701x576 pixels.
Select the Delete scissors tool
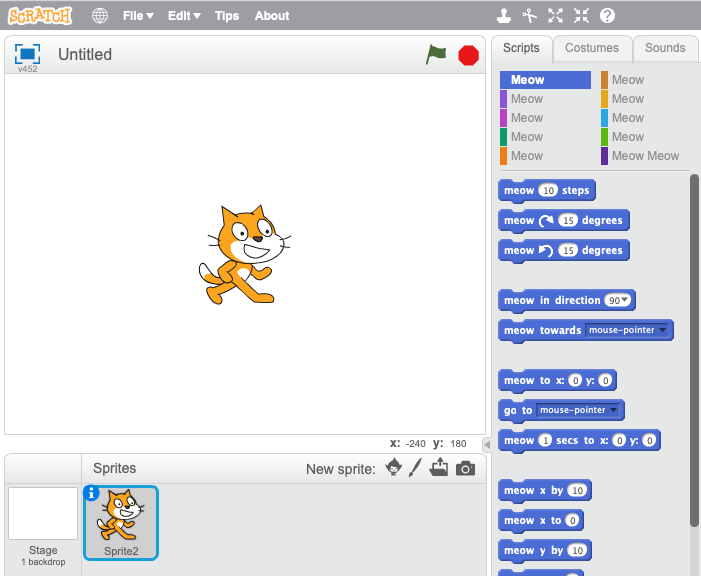[530, 16]
